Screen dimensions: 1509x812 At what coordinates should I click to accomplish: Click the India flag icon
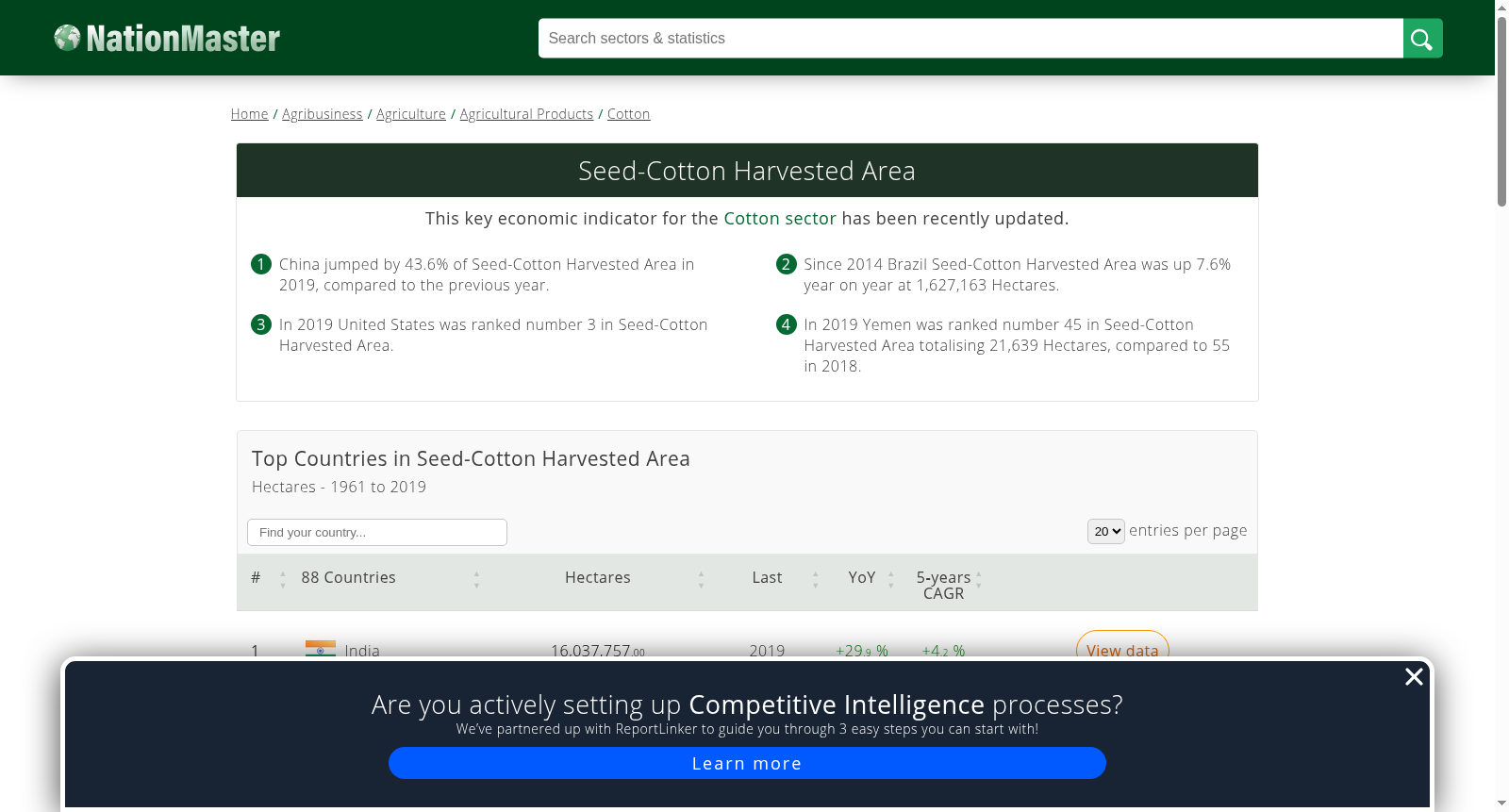[321, 649]
